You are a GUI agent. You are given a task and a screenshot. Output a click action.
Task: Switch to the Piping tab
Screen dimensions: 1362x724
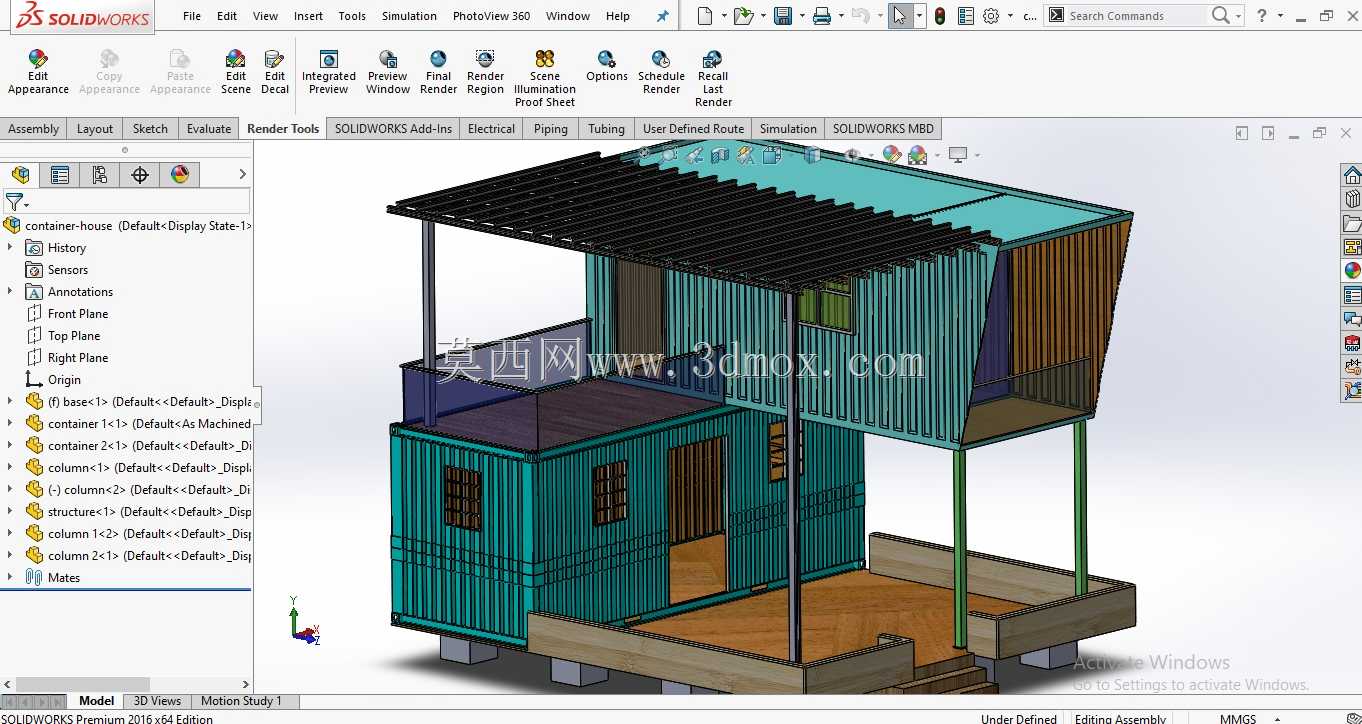click(550, 129)
